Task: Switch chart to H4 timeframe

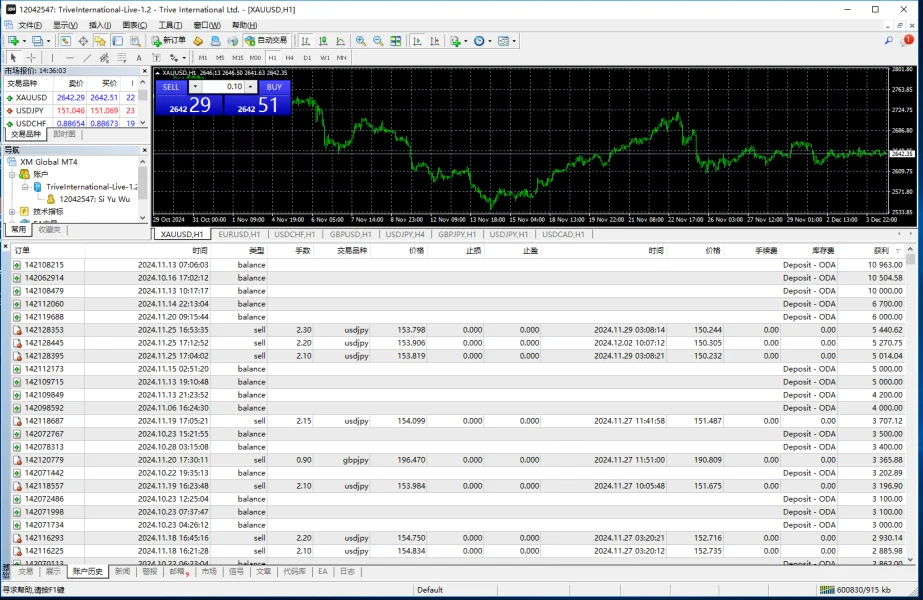Action: [x=291, y=58]
